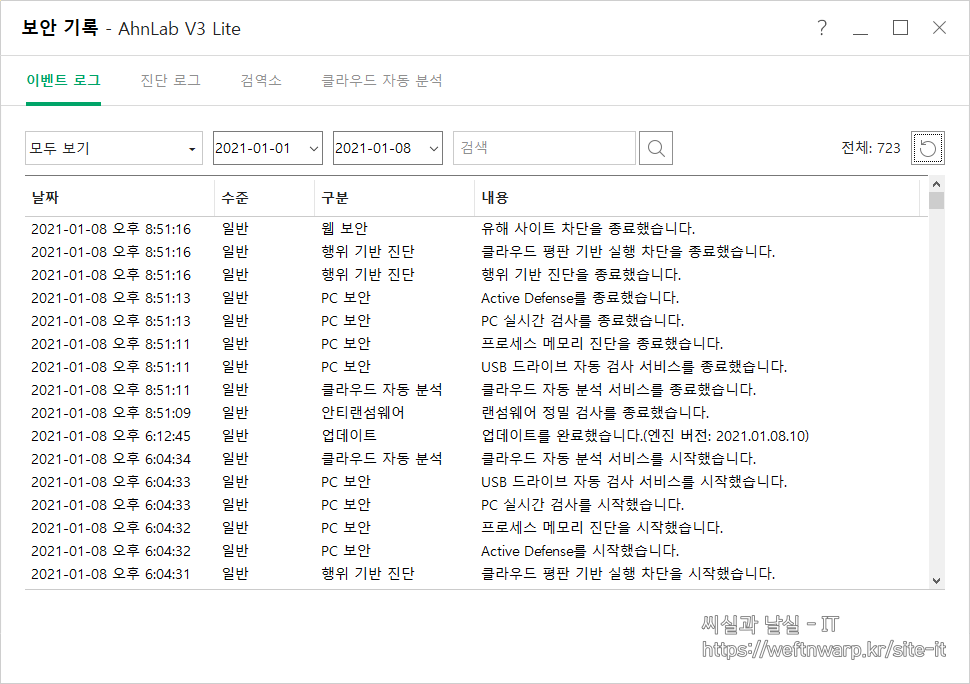Image resolution: width=970 pixels, height=684 pixels.
Task: Click the 웹 보안 category cell
Action: coord(344,229)
